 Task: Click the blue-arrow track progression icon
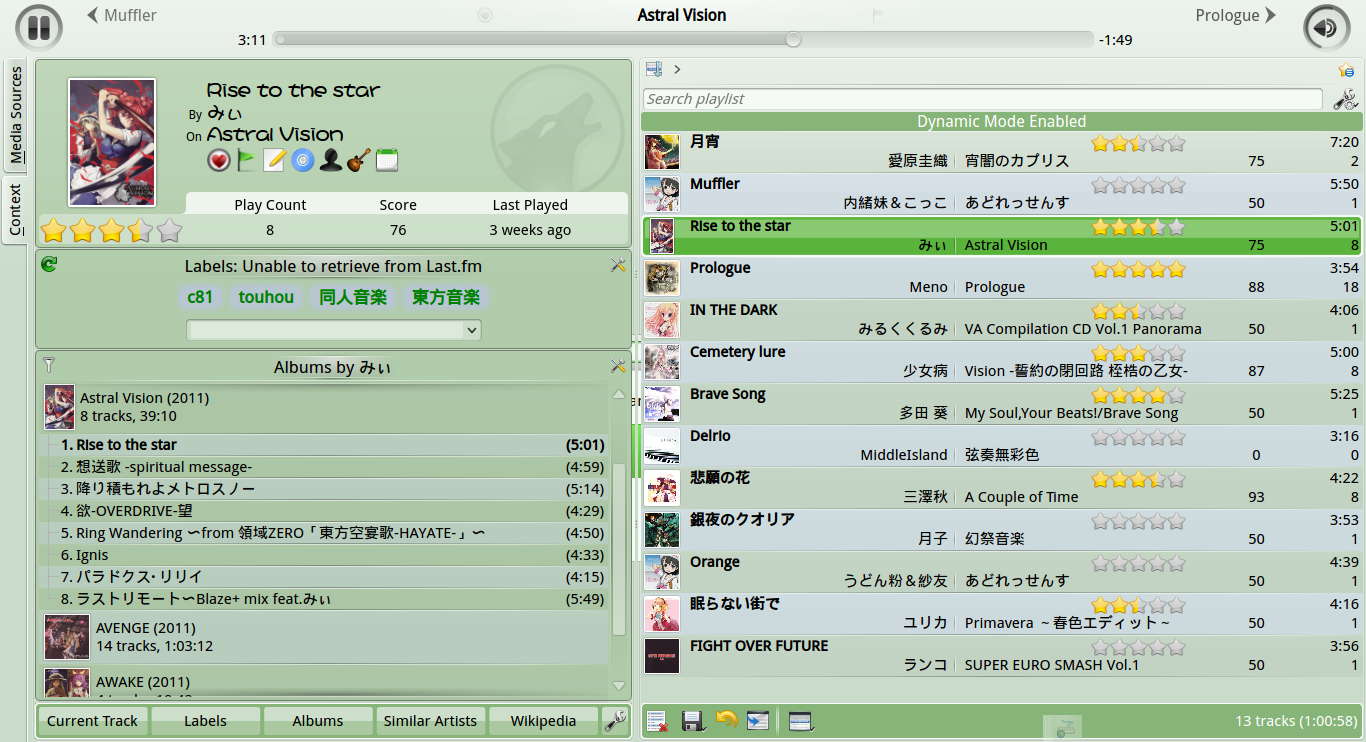click(x=759, y=720)
